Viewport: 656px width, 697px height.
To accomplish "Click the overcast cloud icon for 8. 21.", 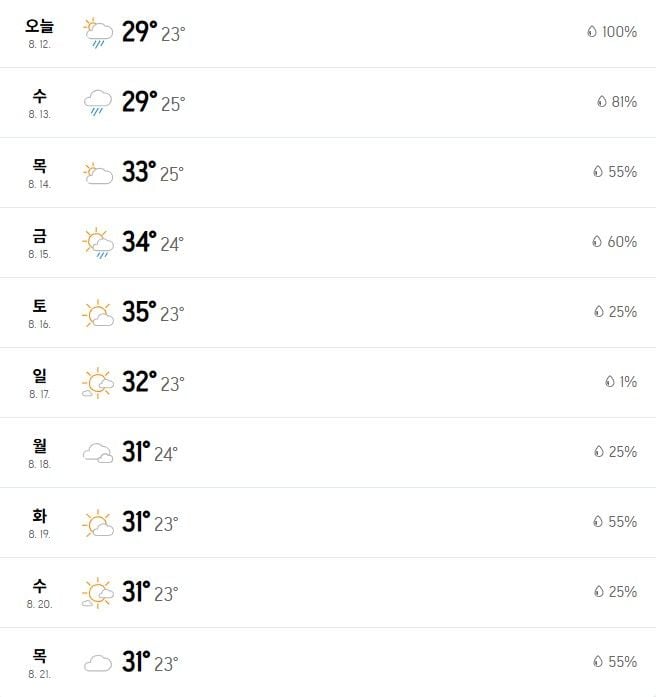I will click(98, 663).
